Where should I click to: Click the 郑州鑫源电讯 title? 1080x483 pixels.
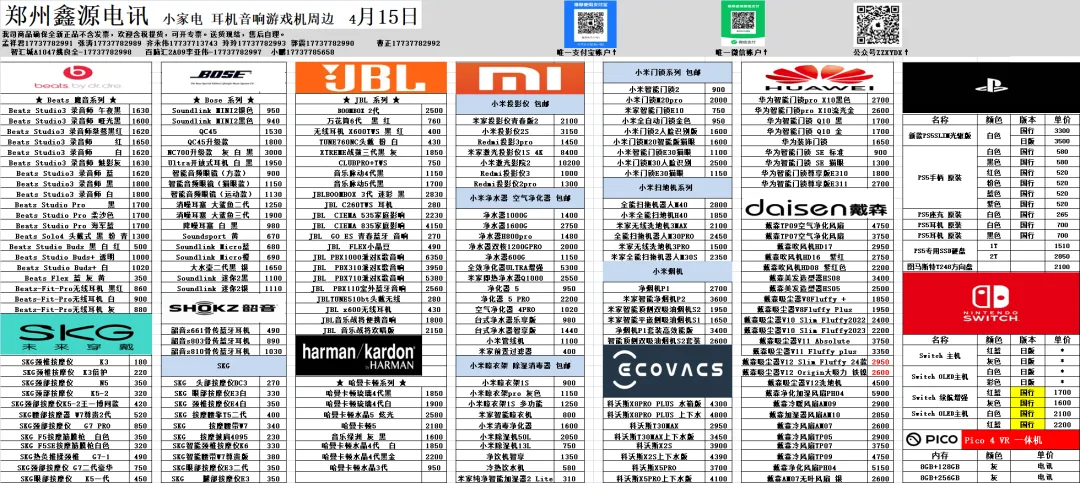click(78, 14)
